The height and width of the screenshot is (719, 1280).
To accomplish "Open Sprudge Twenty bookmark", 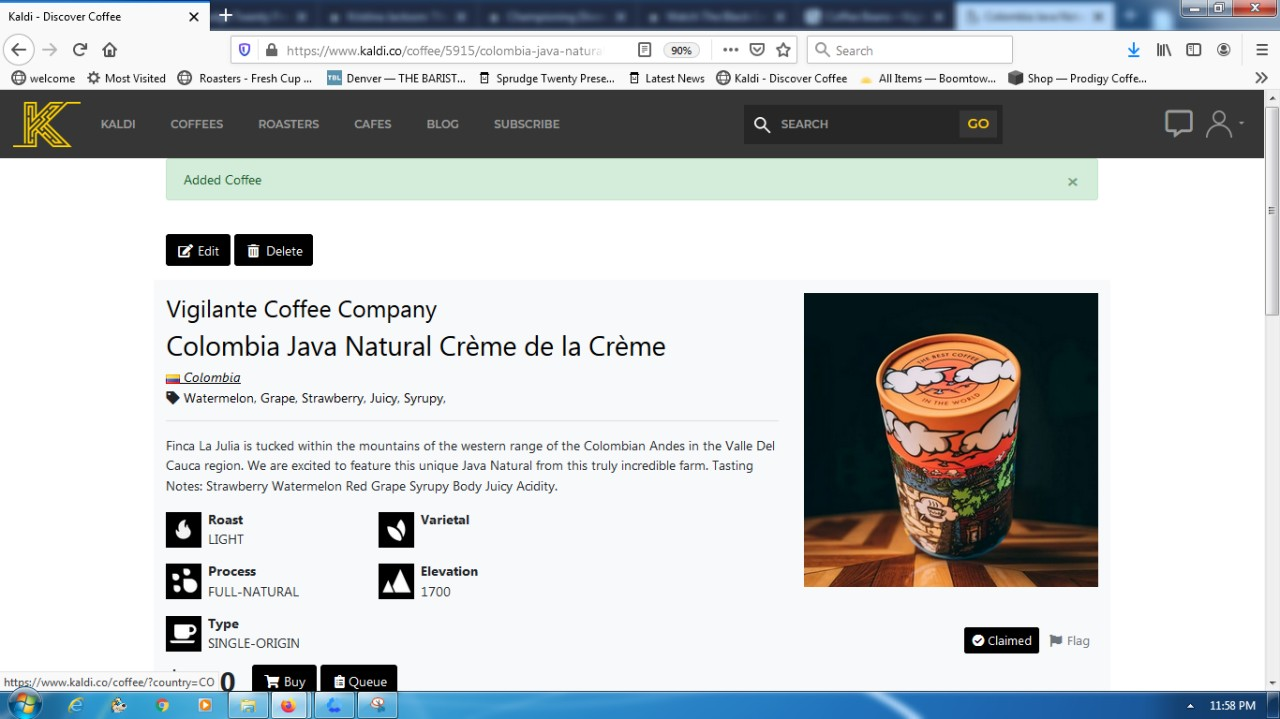I will pos(546,78).
